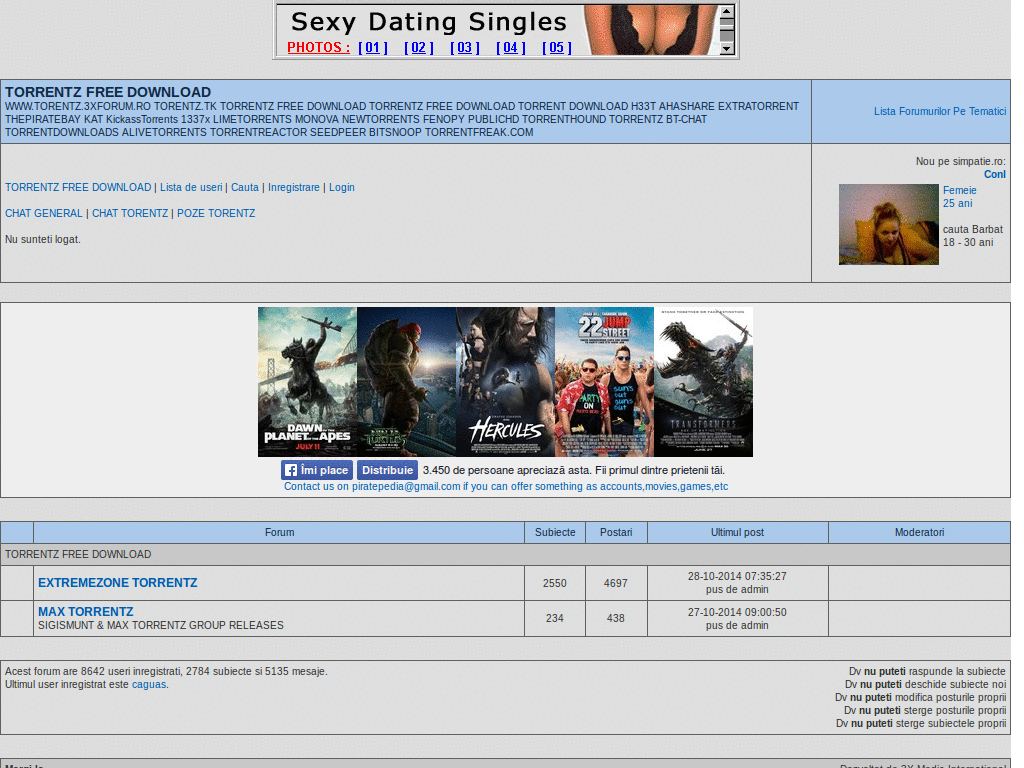The image size is (1024, 768).
Task: Open 'Lista Forumurilor Pe Tematici' link
Action: coord(940,112)
